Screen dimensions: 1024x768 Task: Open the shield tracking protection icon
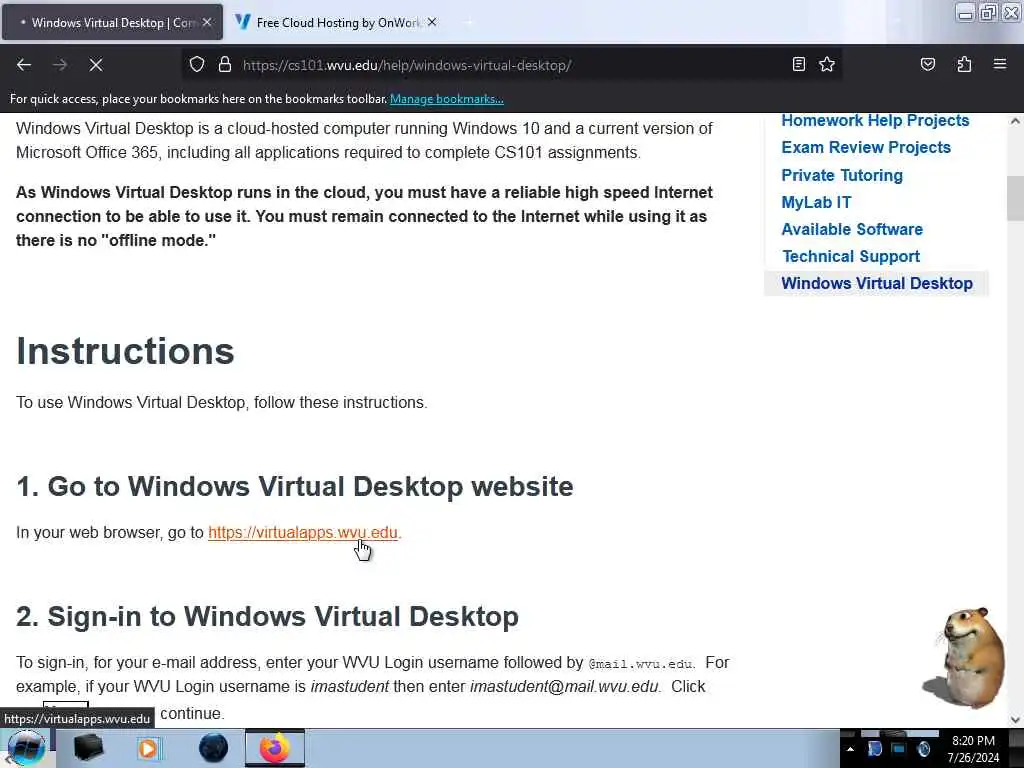[197, 65]
